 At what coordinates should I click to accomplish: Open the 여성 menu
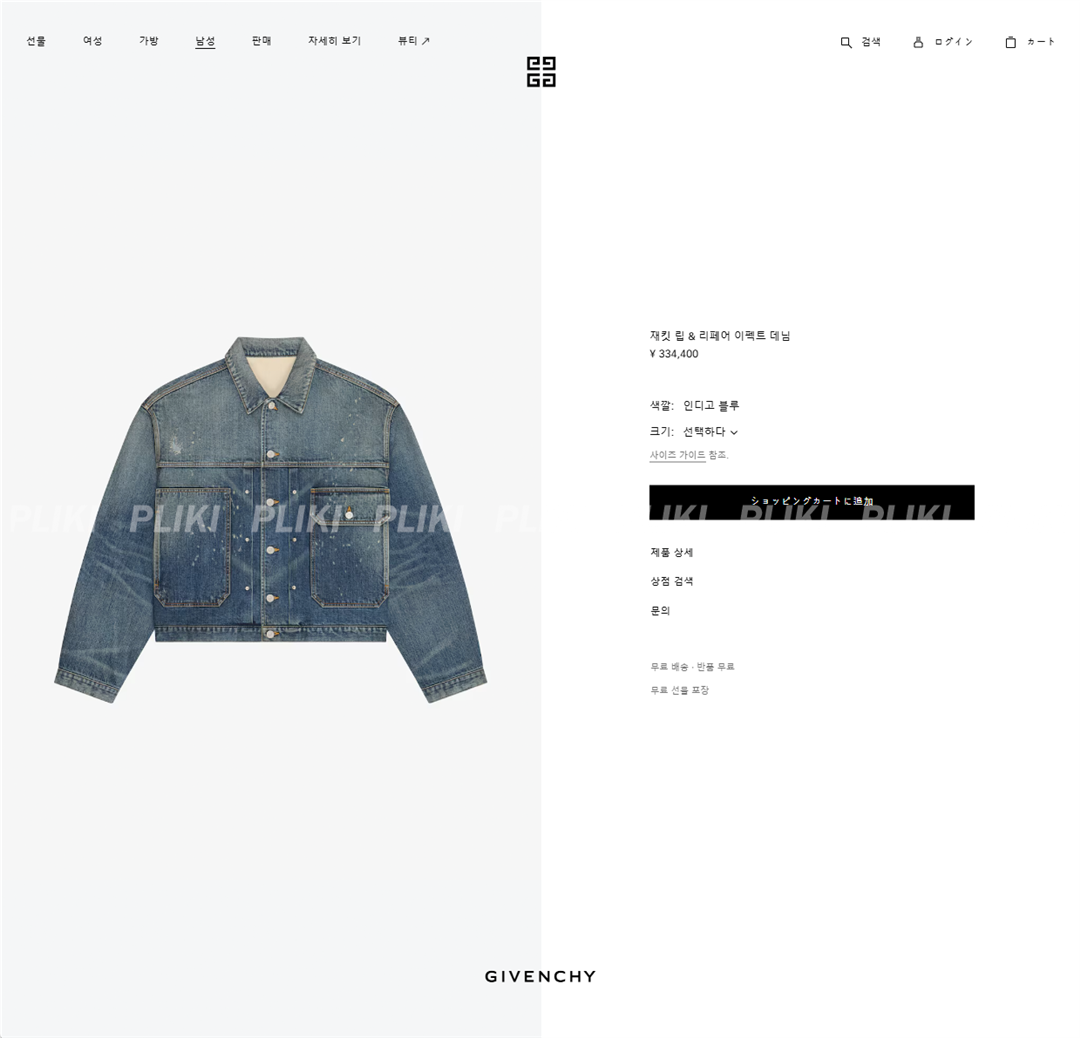click(x=92, y=41)
